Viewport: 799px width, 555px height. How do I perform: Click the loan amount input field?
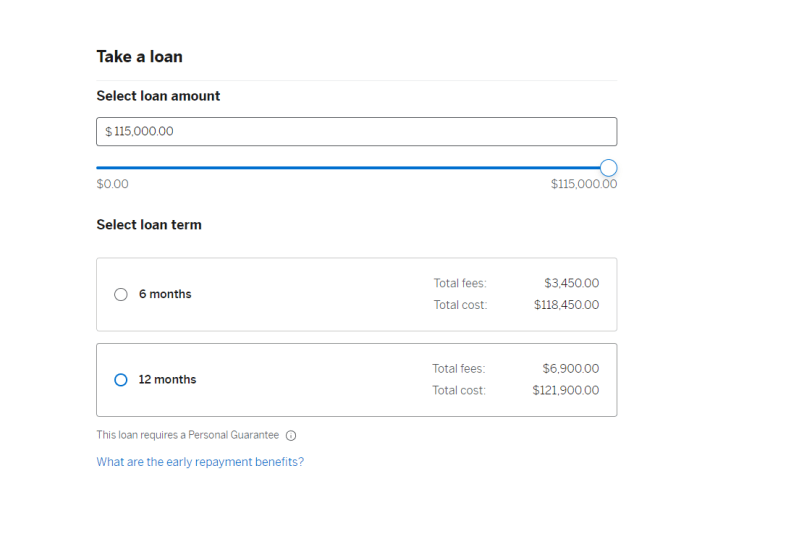(x=356, y=131)
